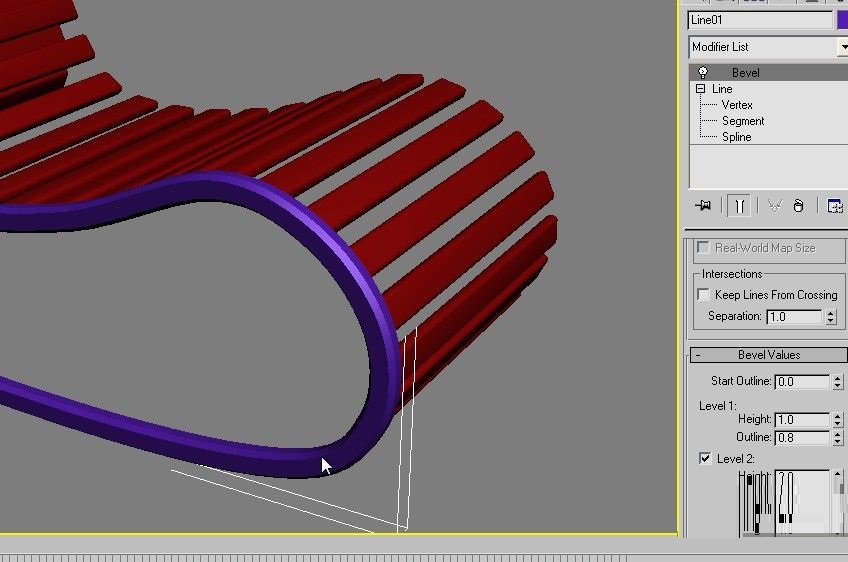Remove modifier using the trash can icon
The image size is (848, 562).
click(x=798, y=206)
